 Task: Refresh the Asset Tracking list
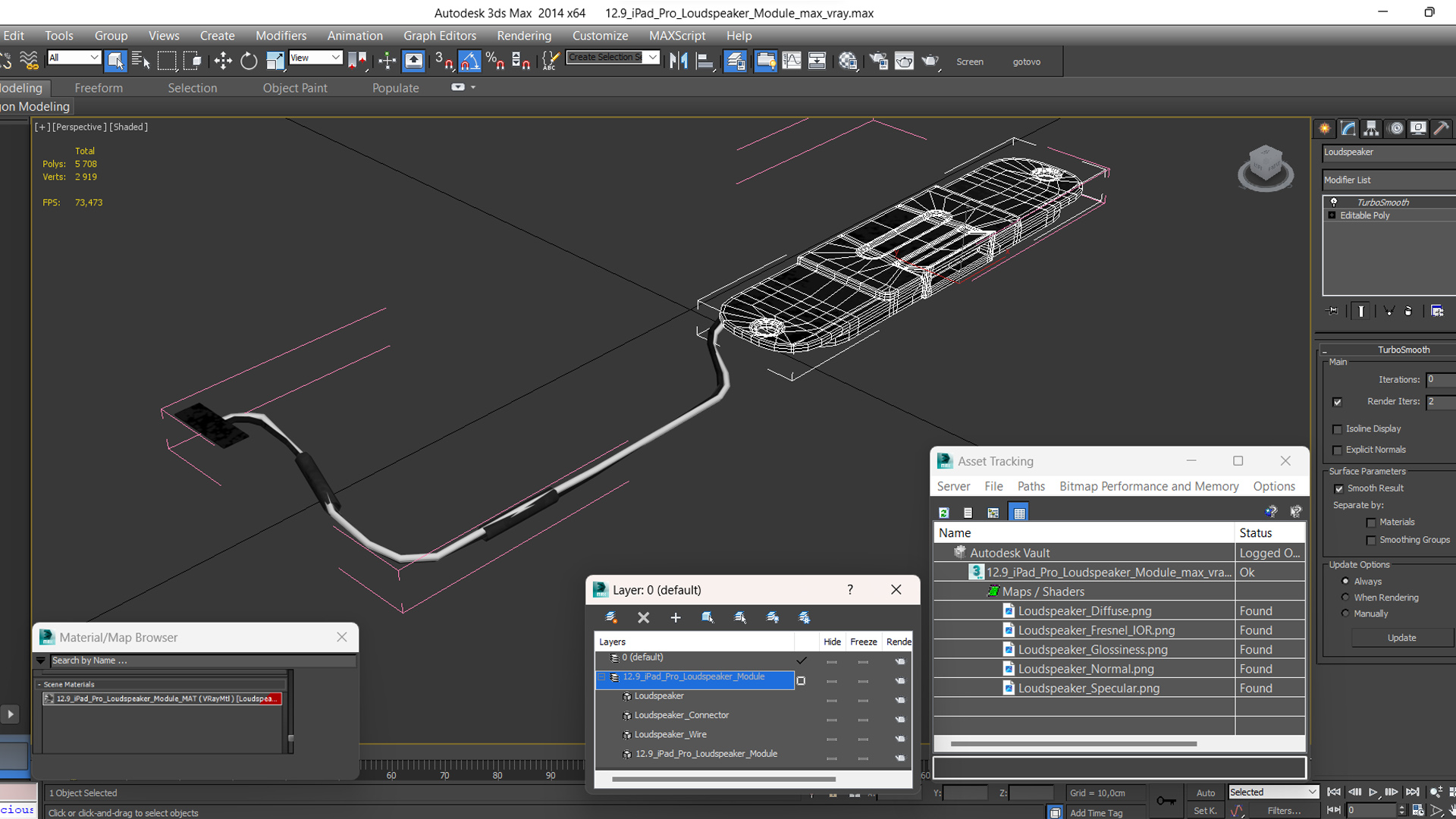944,513
